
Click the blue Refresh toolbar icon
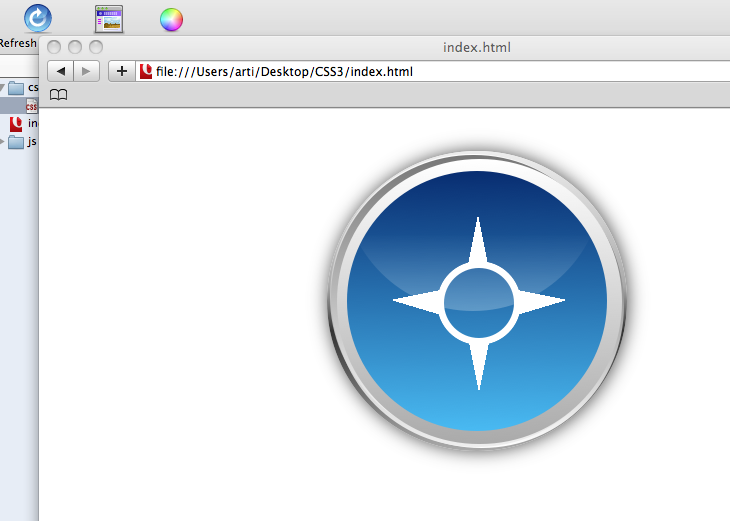pos(38,18)
